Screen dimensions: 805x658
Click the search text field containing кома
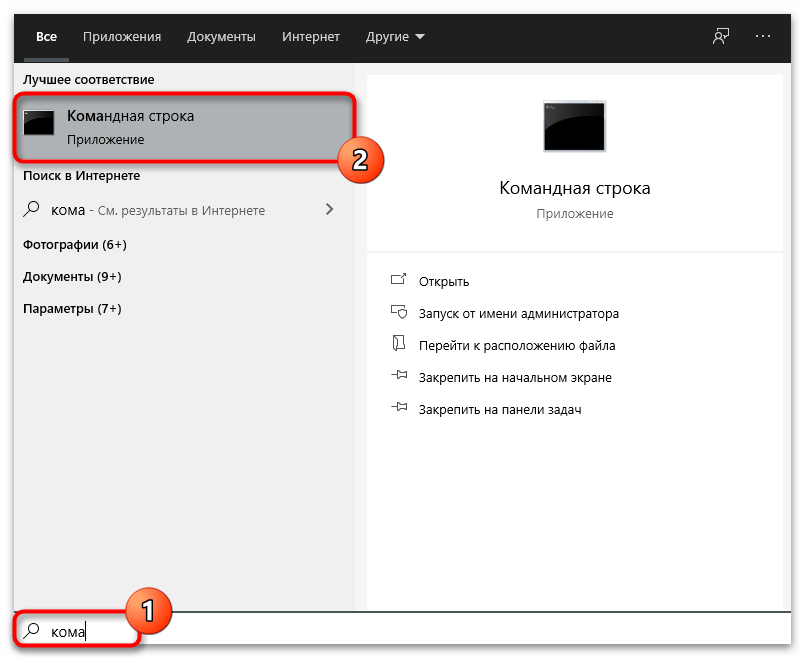(x=400, y=631)
